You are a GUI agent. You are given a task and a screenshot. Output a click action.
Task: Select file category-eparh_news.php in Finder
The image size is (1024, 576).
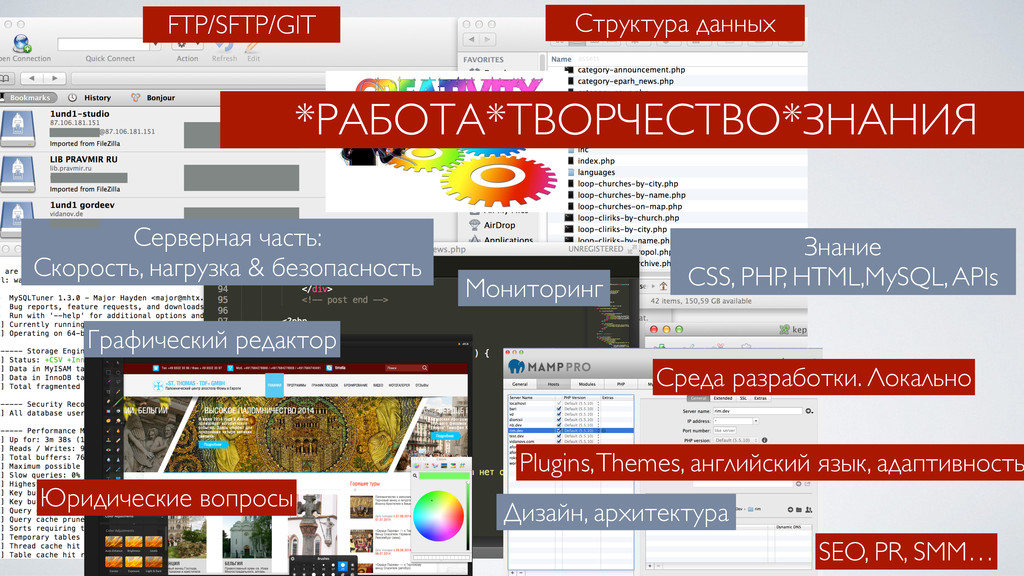pyautogui.click(x=625, y=81)
